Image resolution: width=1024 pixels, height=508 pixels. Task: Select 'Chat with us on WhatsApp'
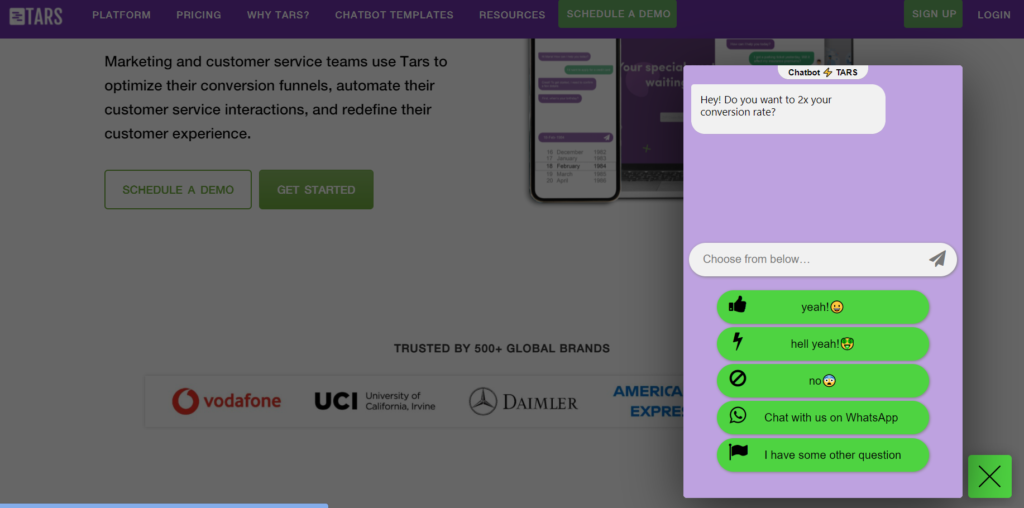tap(823, 418)
